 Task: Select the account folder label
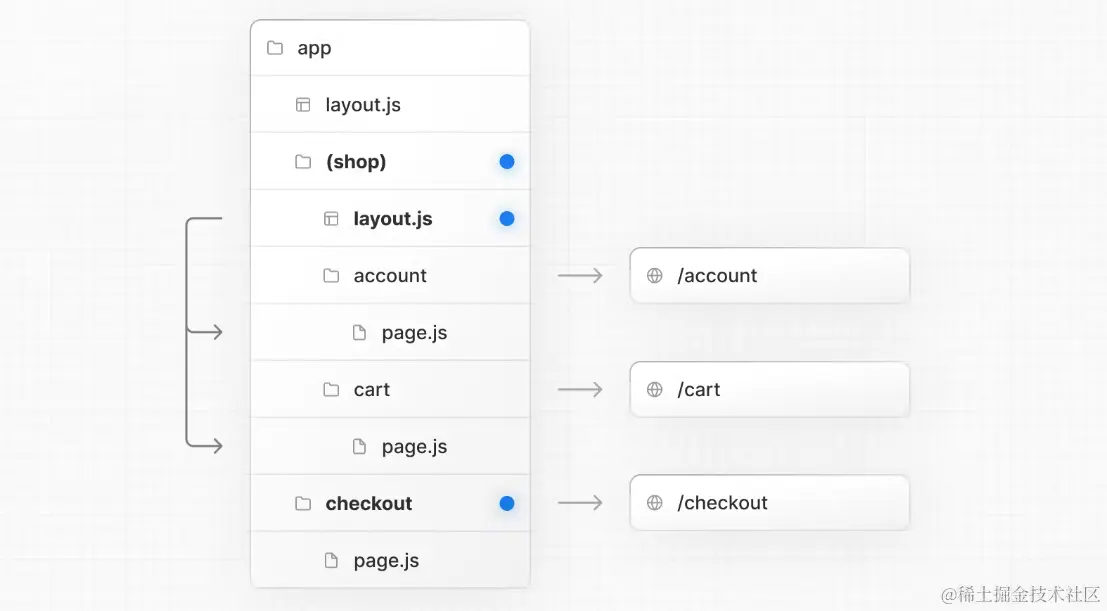tap(390, 276)
